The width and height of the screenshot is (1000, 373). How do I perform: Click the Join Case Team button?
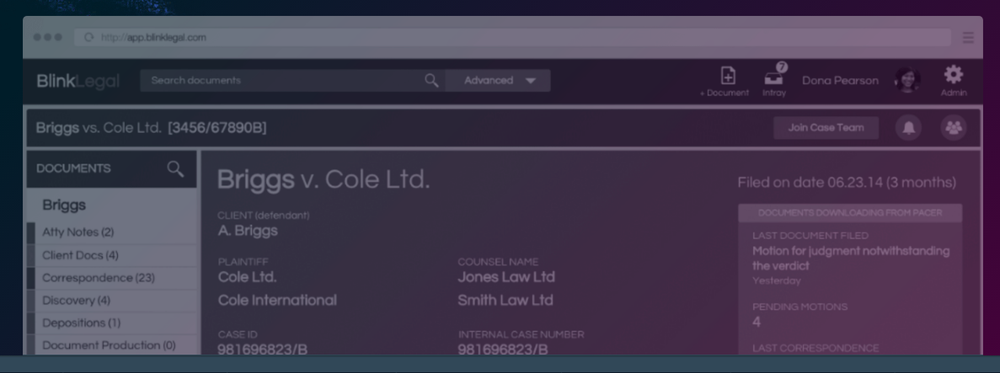click(x=826, y=128)
